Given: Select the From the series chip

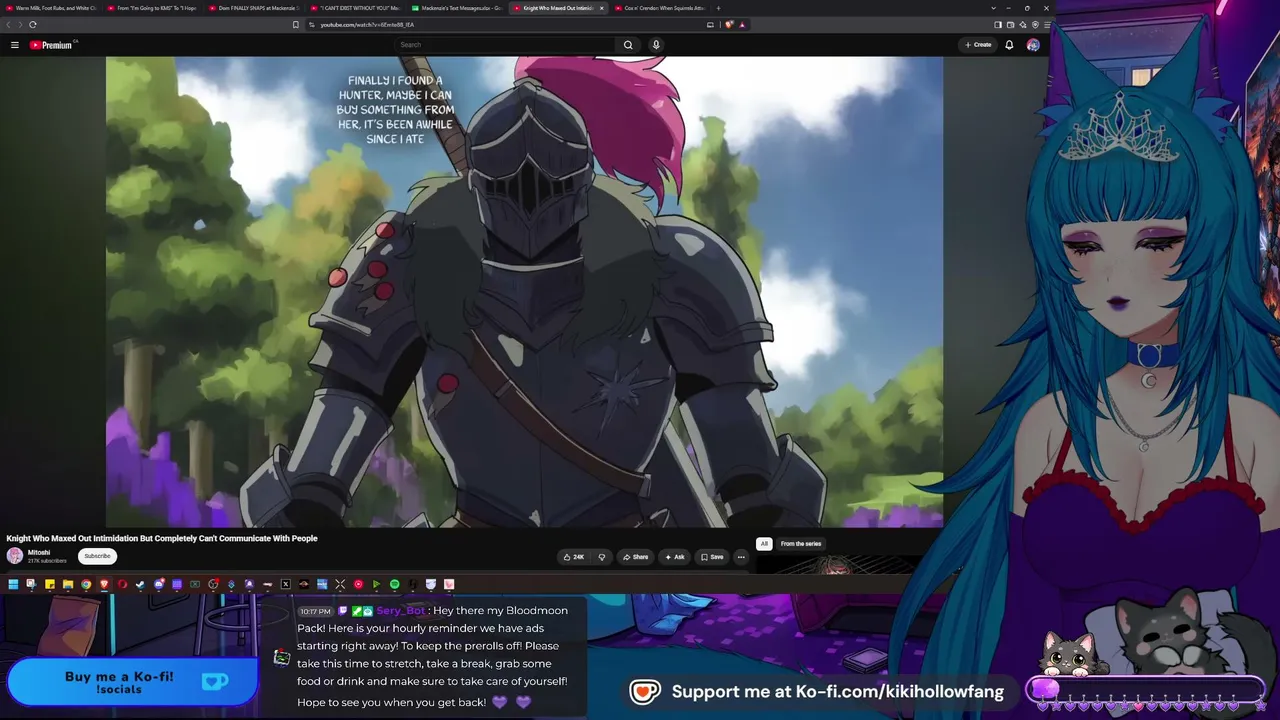Looking at the screenshot, I should click(801, 544).
